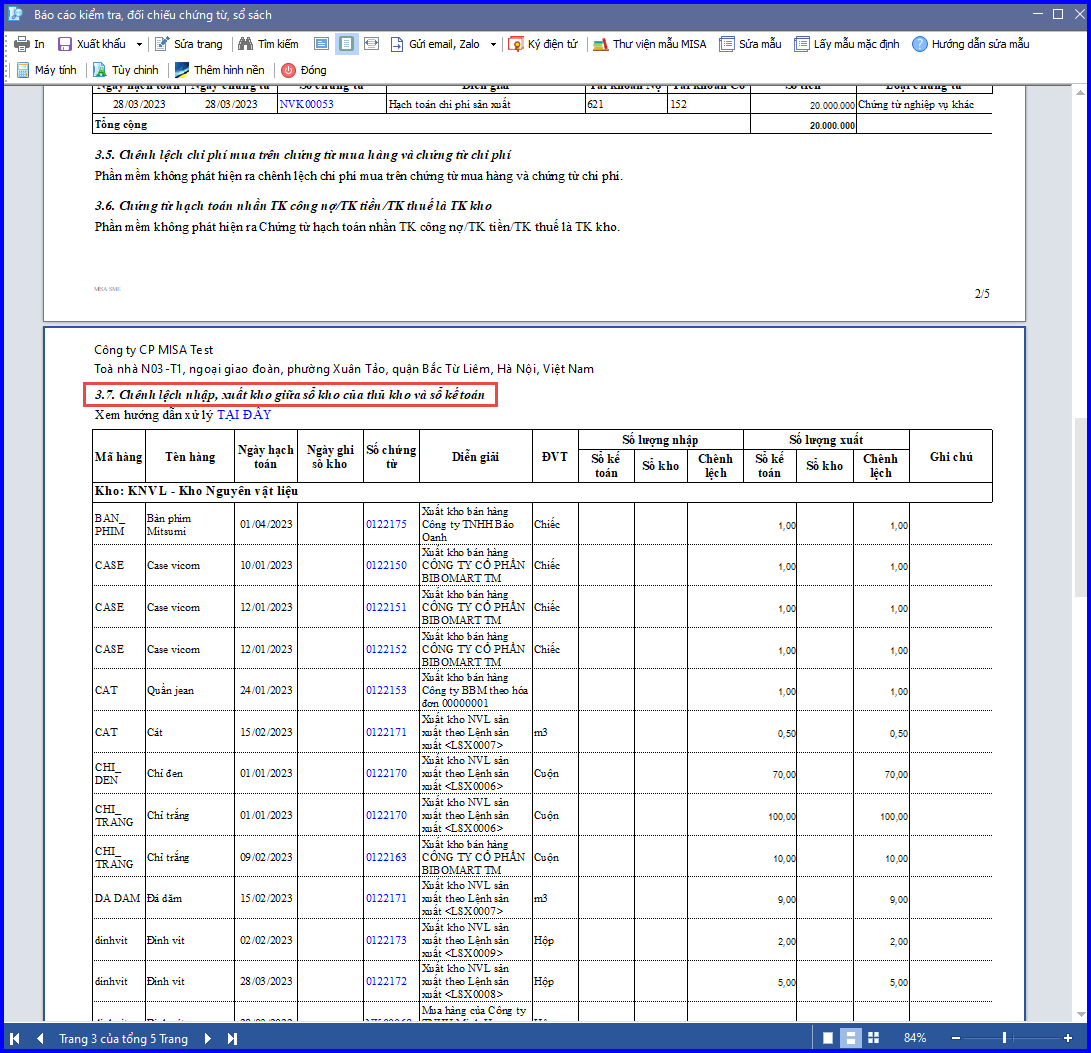Click the Đóng close report button
Image resolution: width=1091 pixels, height=1053 pixels.
point(304,70)
